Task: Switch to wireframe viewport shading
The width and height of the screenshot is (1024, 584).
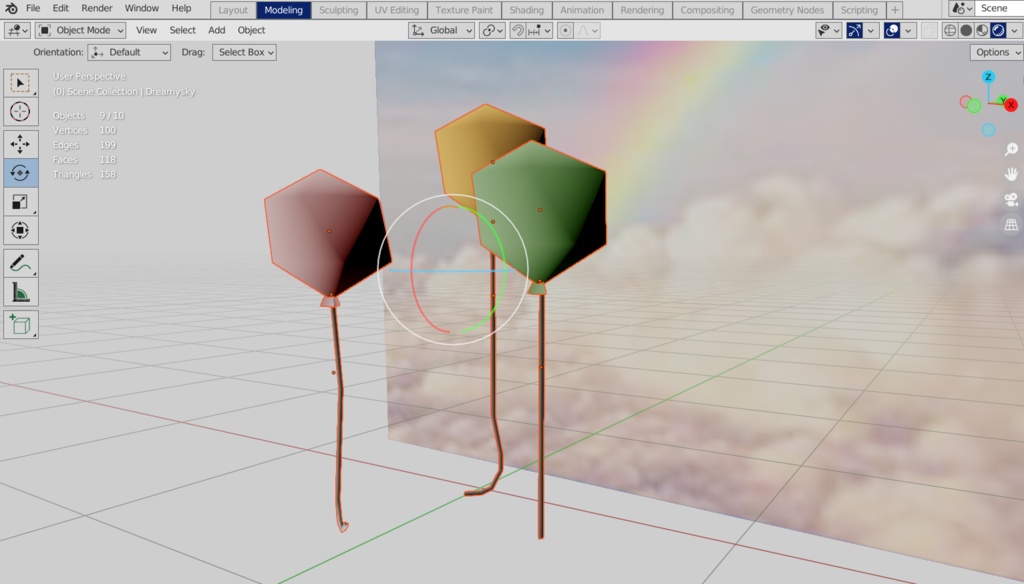Action: [950, 30]
